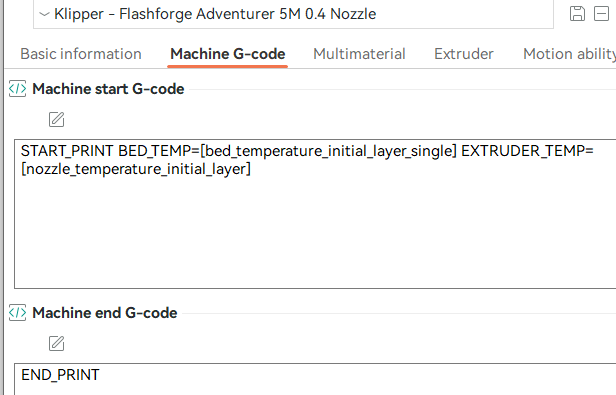Go to the Multimaterial tab
This screenshot has height=395, width=616.
pyautogui.click(x=359, y=54)
